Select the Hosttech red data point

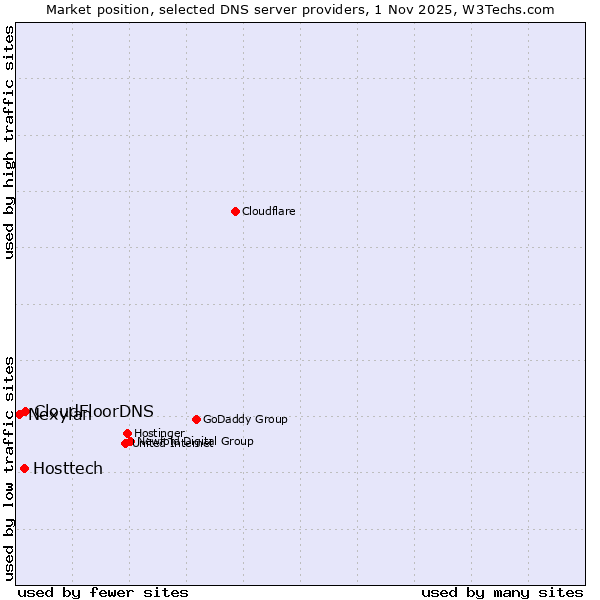[x=24, y=468]
